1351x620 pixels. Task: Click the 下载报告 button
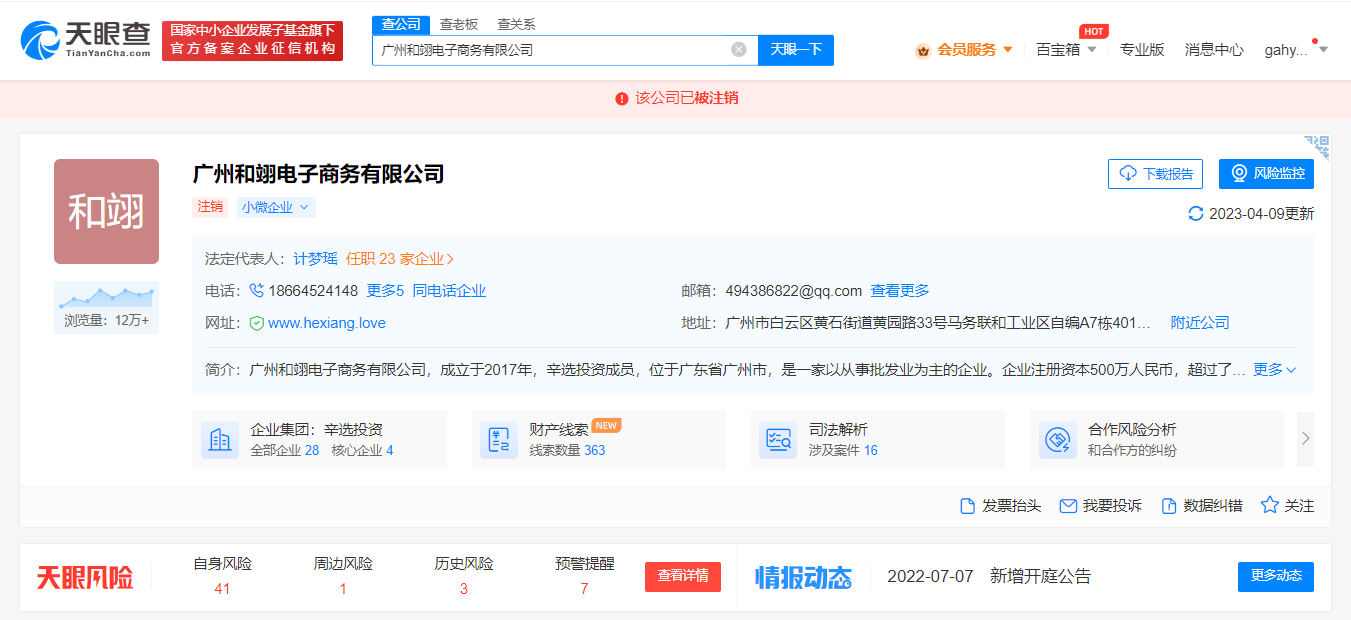point(1155,174)
